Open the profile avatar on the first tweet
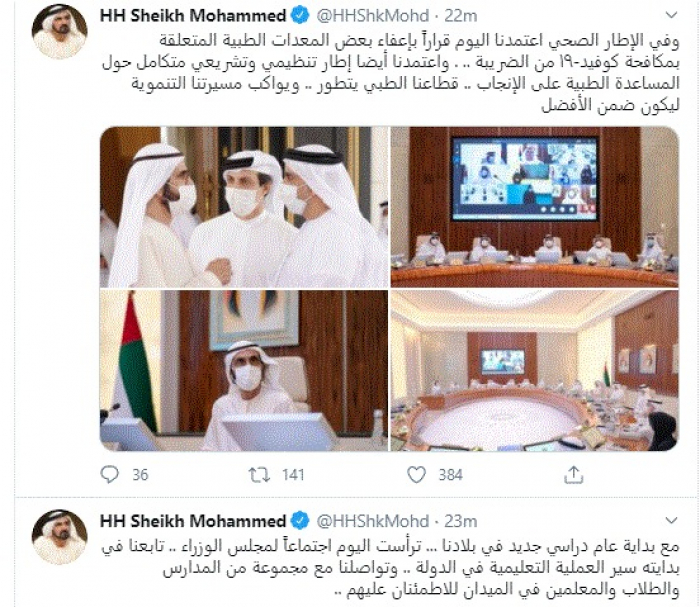 pos(59,32)
